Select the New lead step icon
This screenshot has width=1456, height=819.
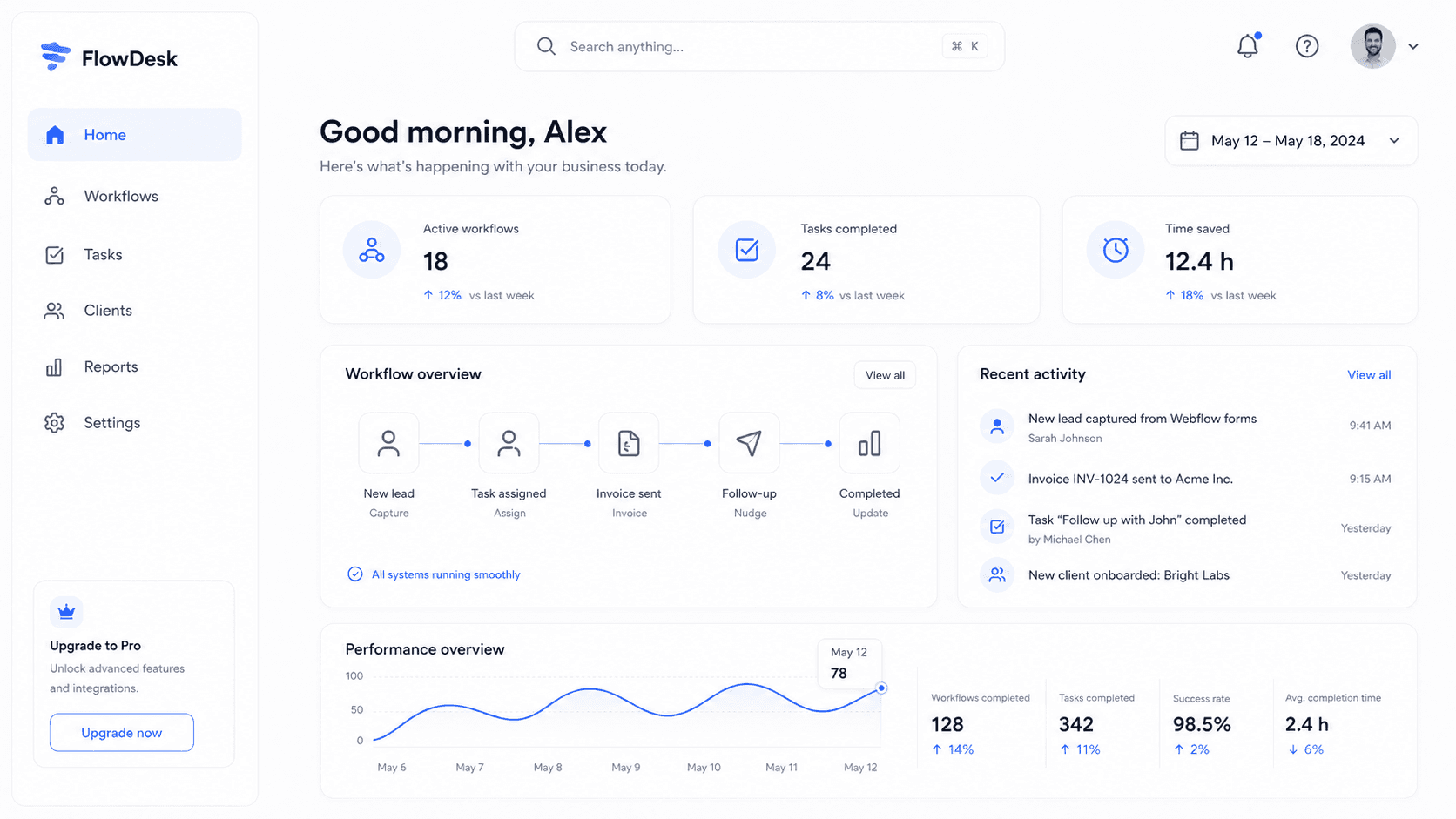point(388,443)
